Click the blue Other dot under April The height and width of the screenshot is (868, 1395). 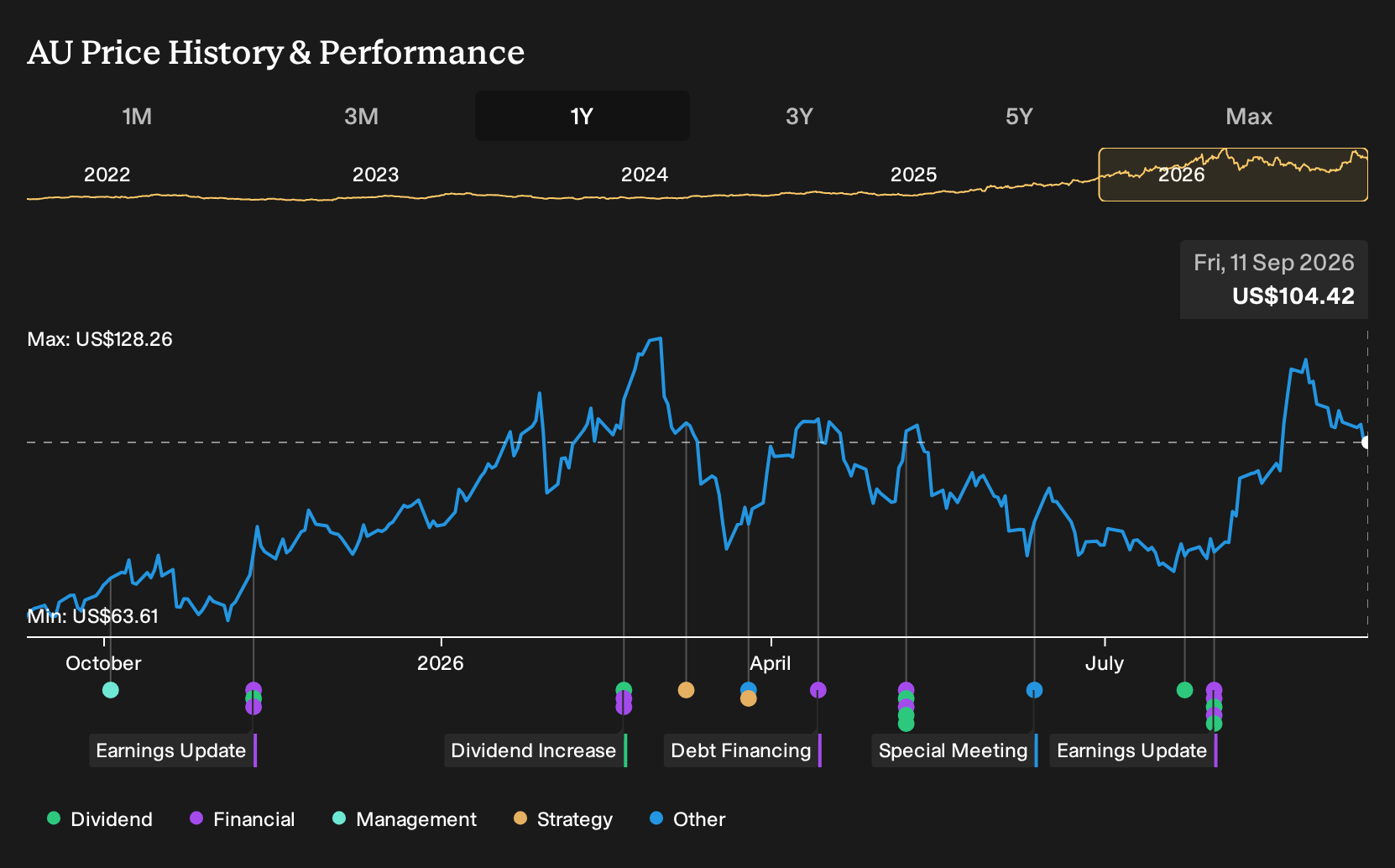coord(749,688)
